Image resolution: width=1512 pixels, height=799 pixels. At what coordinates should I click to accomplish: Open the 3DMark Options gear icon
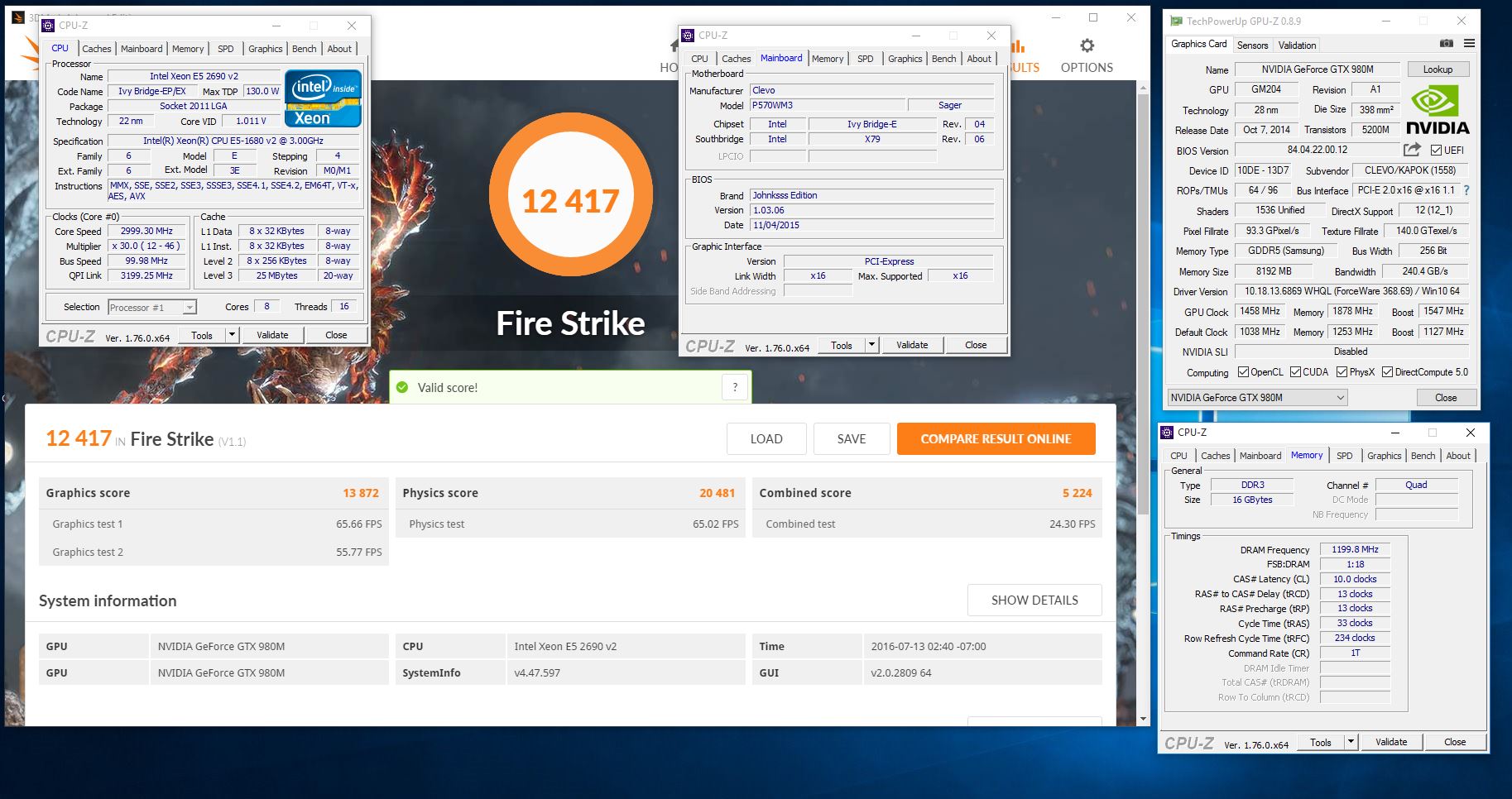[x=1087, y=45]
